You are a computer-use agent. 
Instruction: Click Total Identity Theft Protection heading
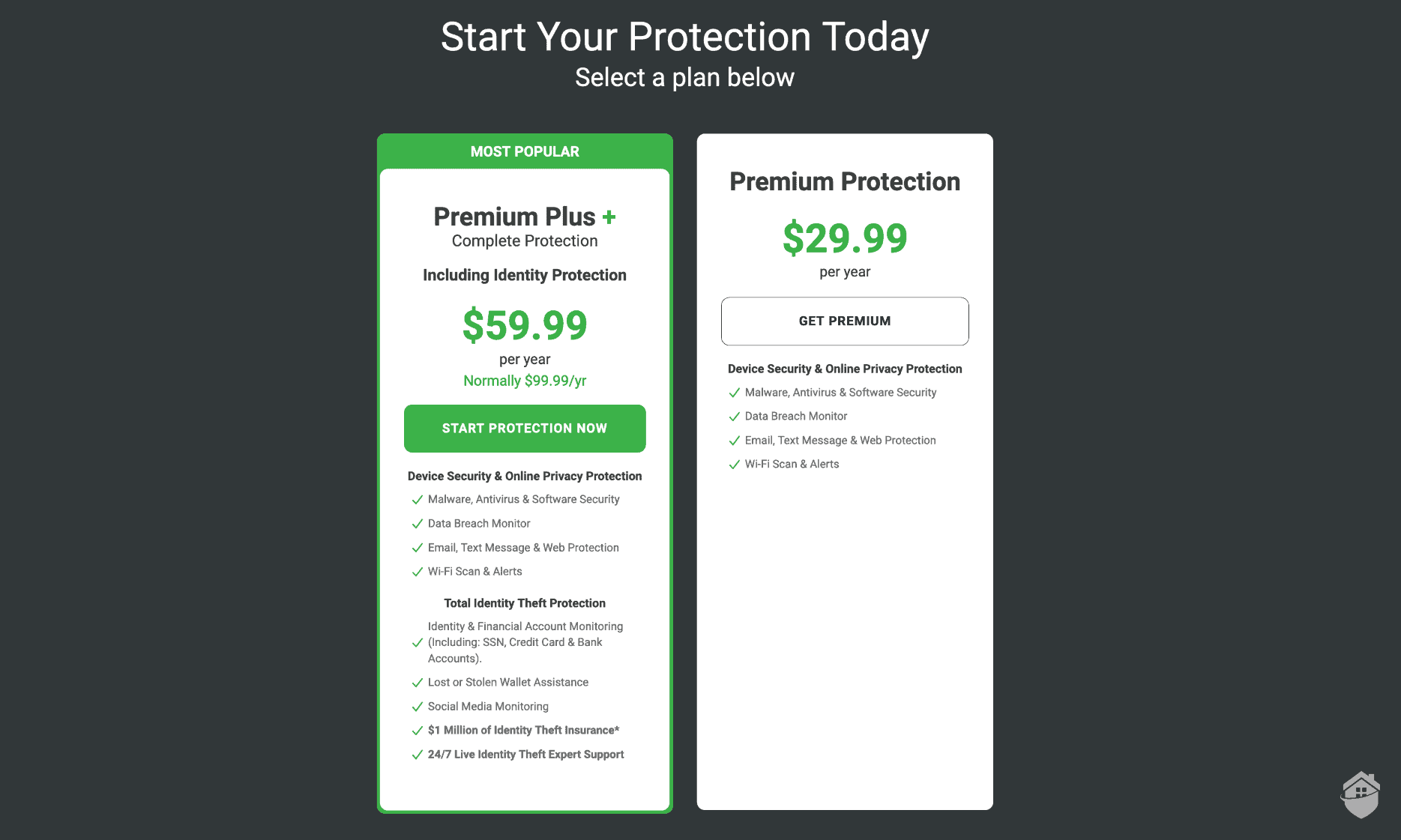point(525,603)
